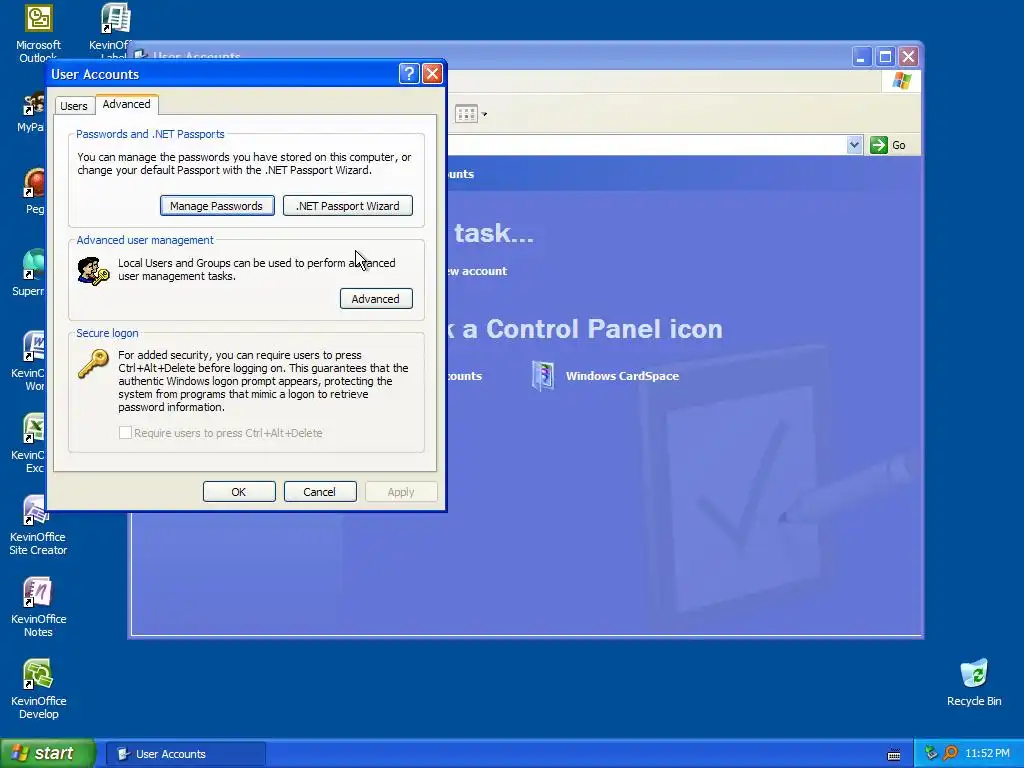The height and width of the screenshot is (768, 1024).
Task: Open Microsoft Outlook desktop shortcut
Action: (38, 33)
